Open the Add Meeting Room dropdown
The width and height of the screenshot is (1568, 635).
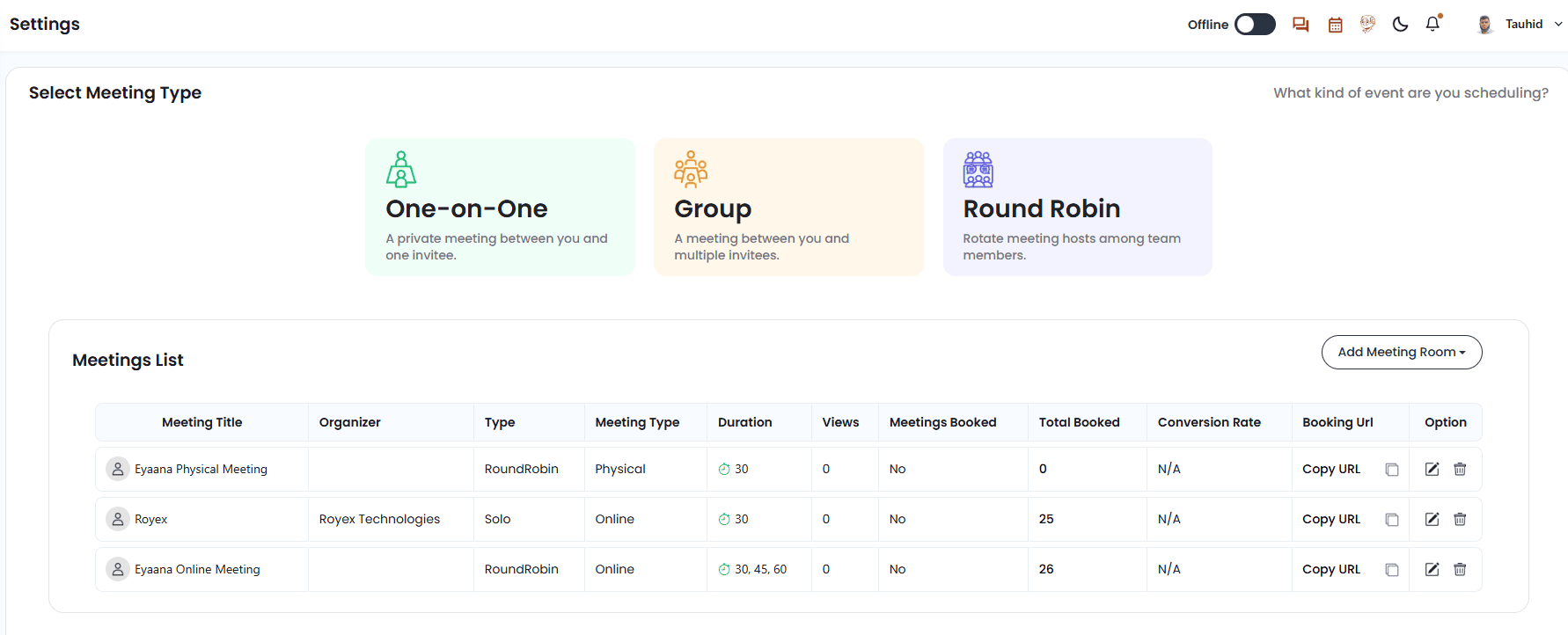pos(1402,352)
